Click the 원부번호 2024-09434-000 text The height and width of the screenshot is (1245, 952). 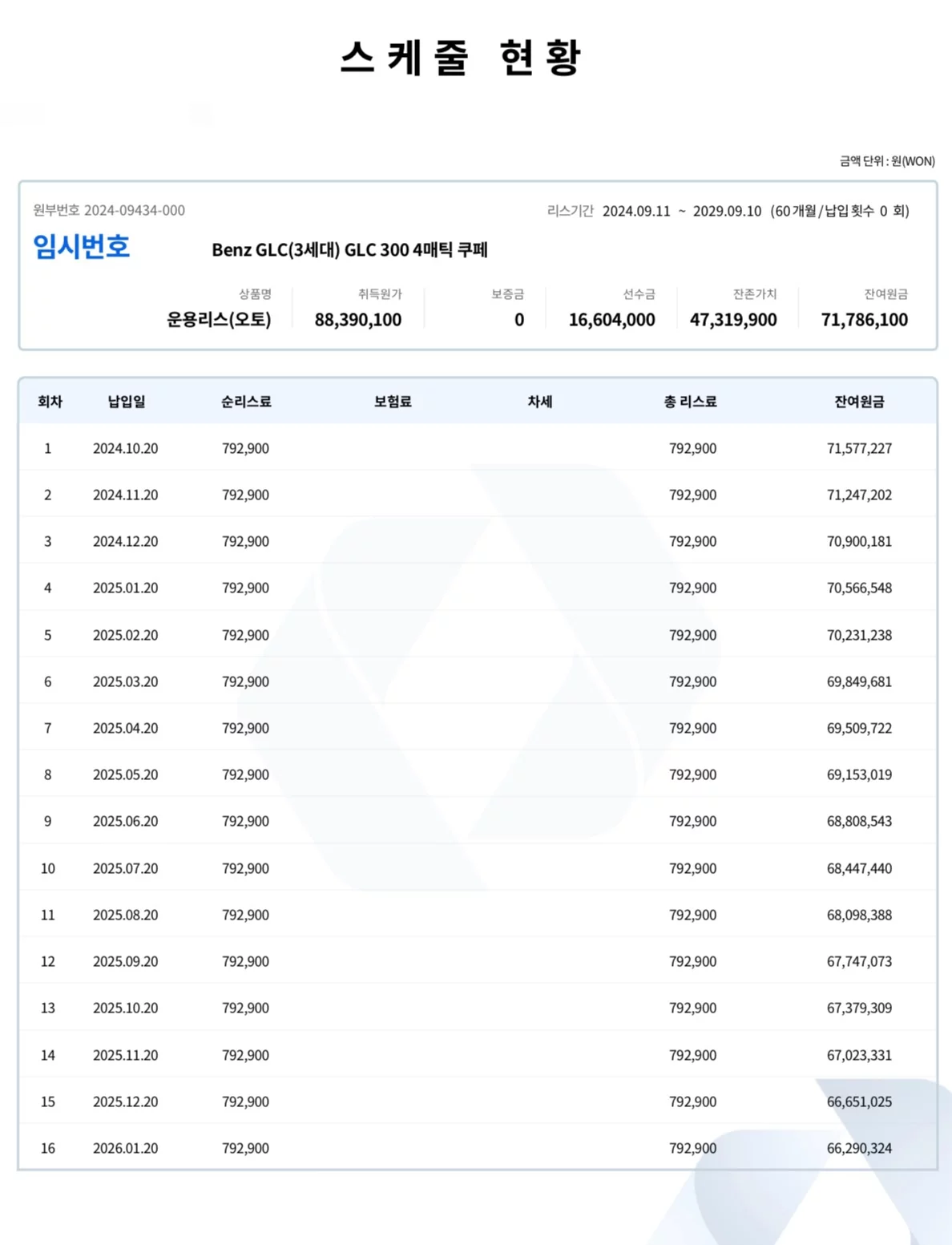[x=109, y=211]
